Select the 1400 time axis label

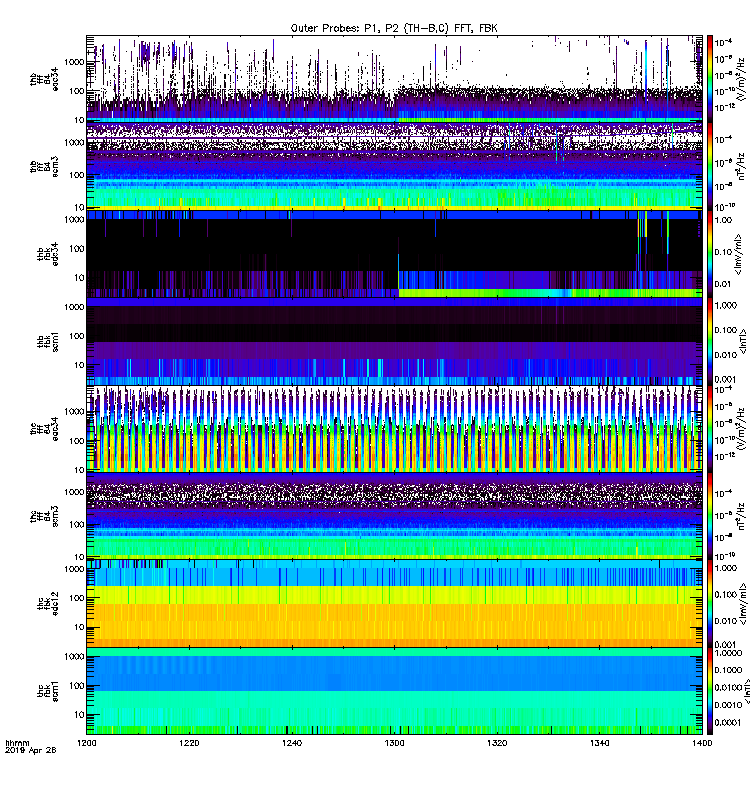tap(702, 743)
